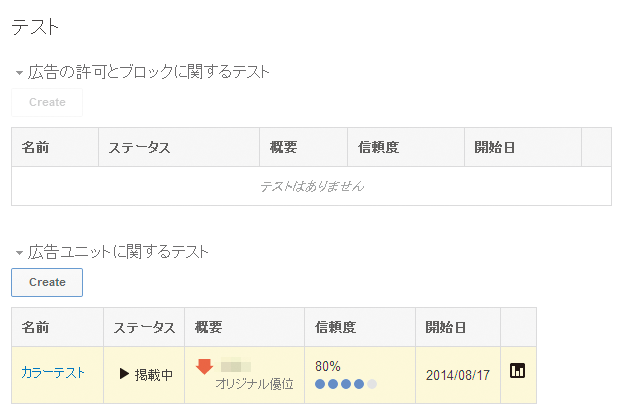Open the カラーテスト test link
Viewport: 626px width, 417px height.
click(53, 373)
